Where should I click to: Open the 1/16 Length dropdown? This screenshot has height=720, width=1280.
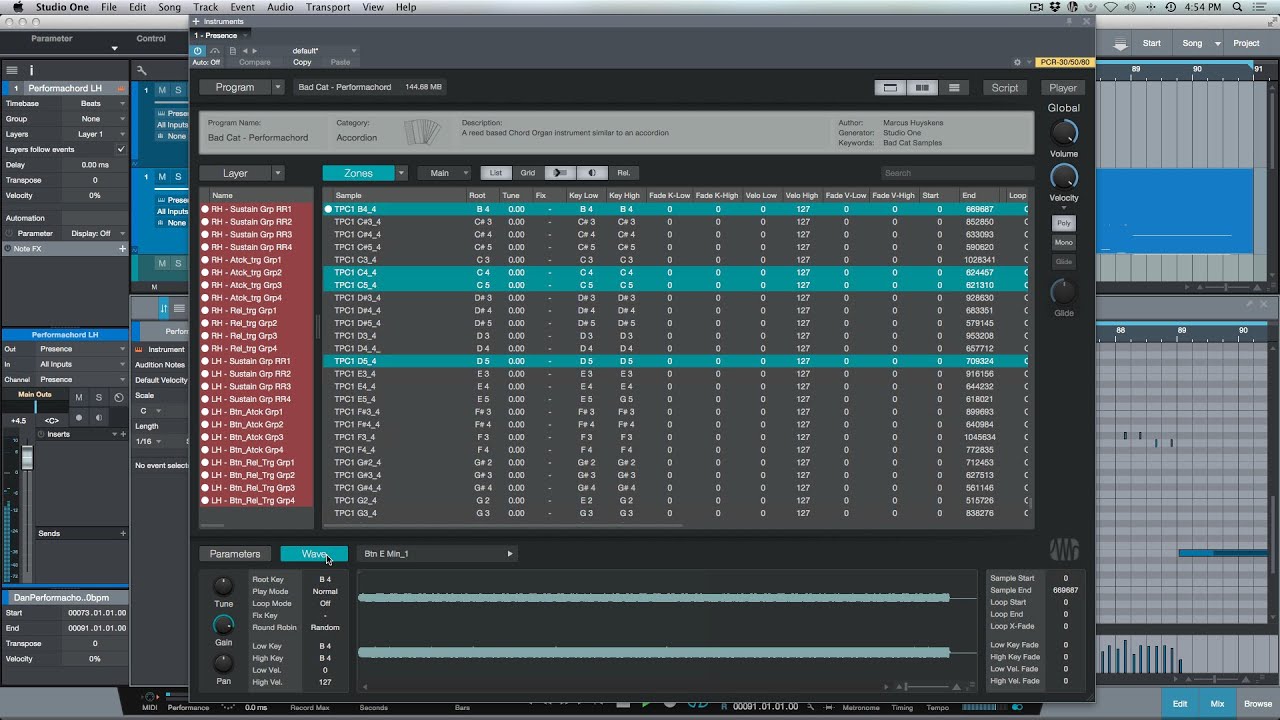coord(150,441)
